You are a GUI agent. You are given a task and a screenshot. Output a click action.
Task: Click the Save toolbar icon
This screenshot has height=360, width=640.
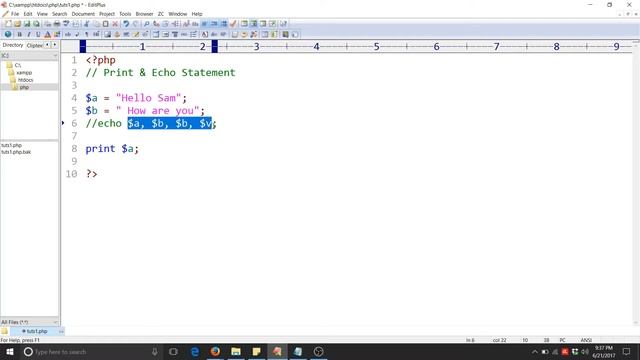coord(27,24)
